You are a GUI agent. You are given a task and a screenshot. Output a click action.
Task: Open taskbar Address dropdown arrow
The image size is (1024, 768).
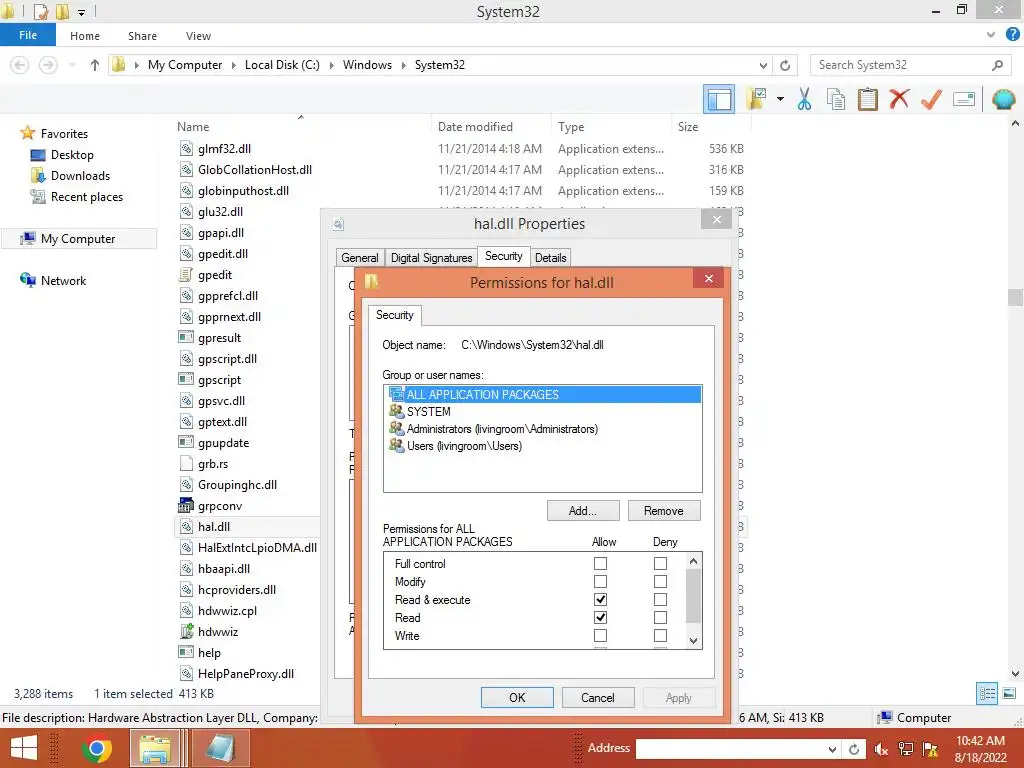(832, 749)
